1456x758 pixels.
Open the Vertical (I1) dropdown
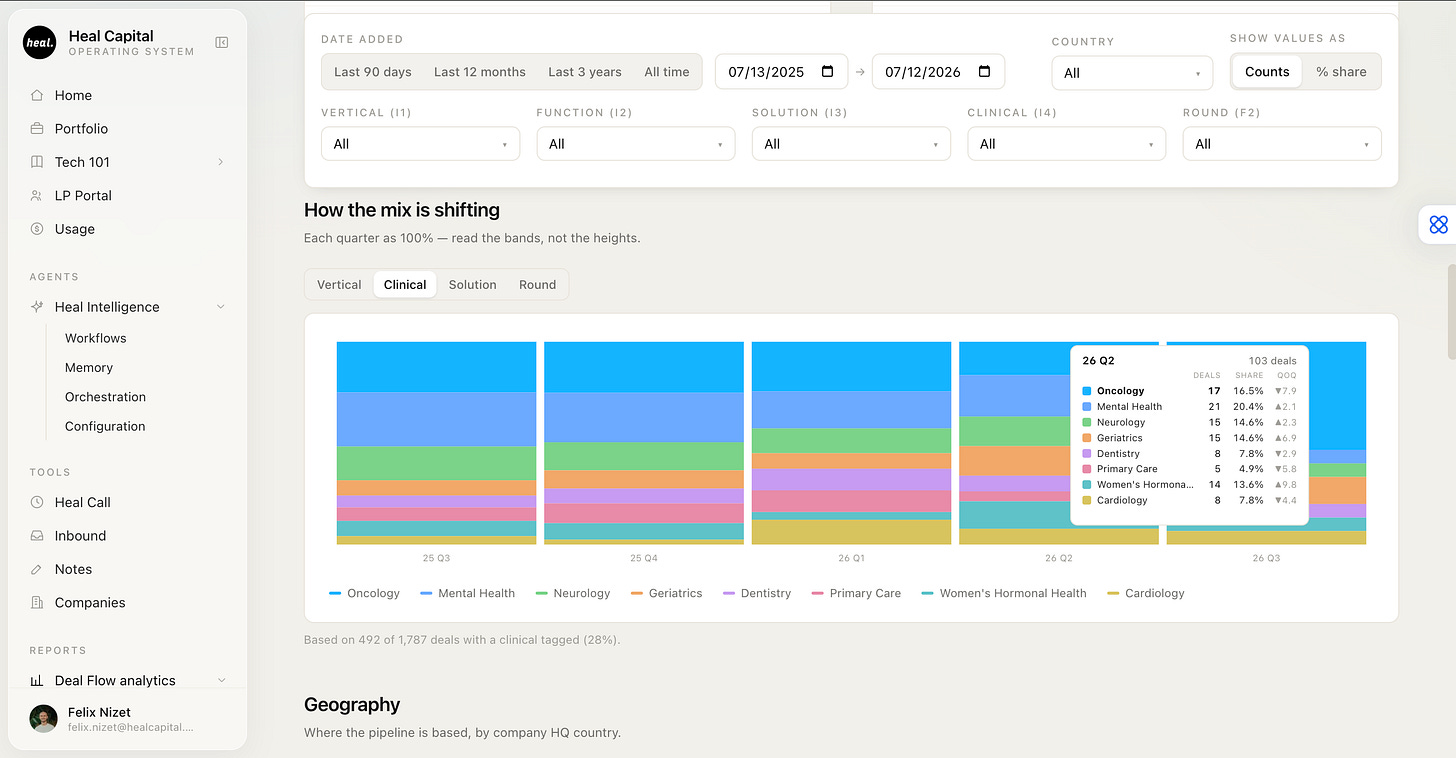point(420,144)
